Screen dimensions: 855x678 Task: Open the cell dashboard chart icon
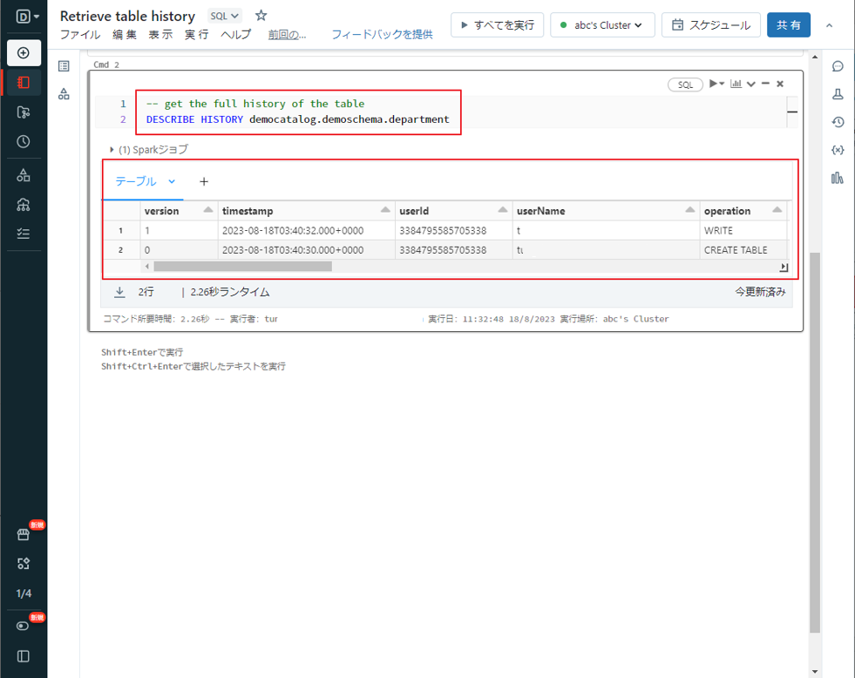[736, 83]
